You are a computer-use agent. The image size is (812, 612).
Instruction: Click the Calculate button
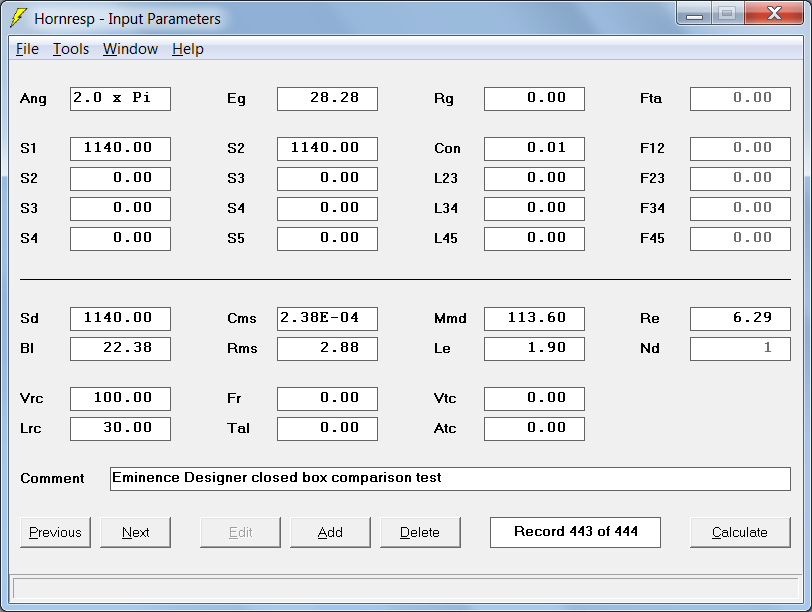740,532
